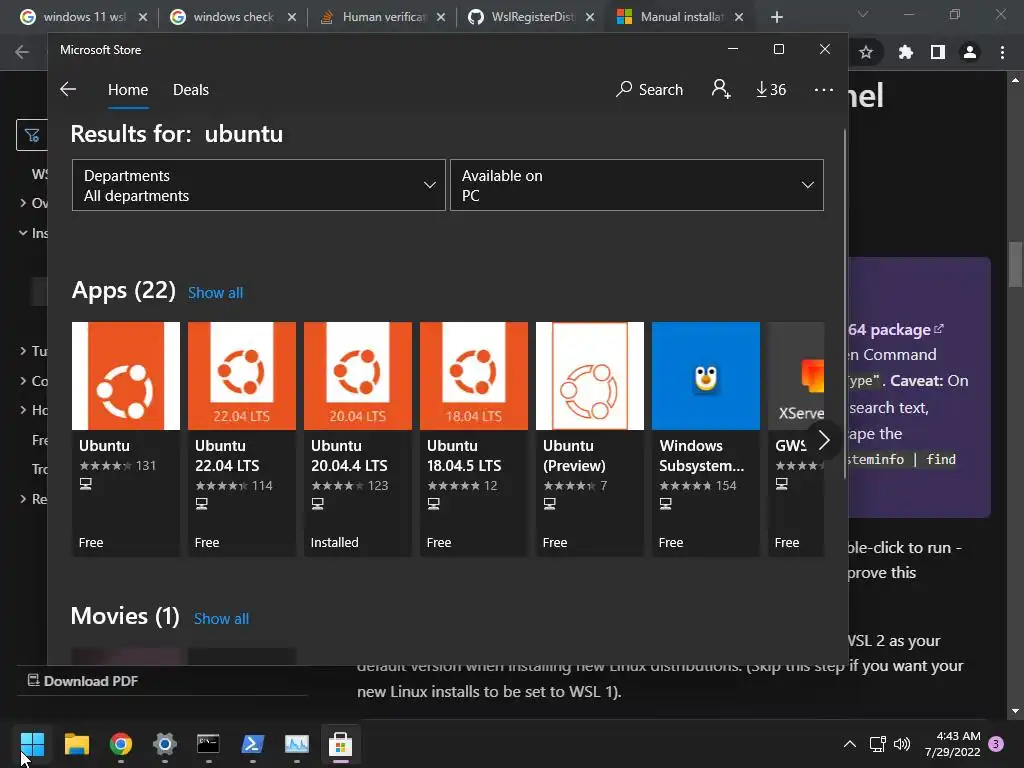Viewport: 1024px width, 768px height.
Task: Close the Manual installation Chrome tab
Action: tap(739, 17)
